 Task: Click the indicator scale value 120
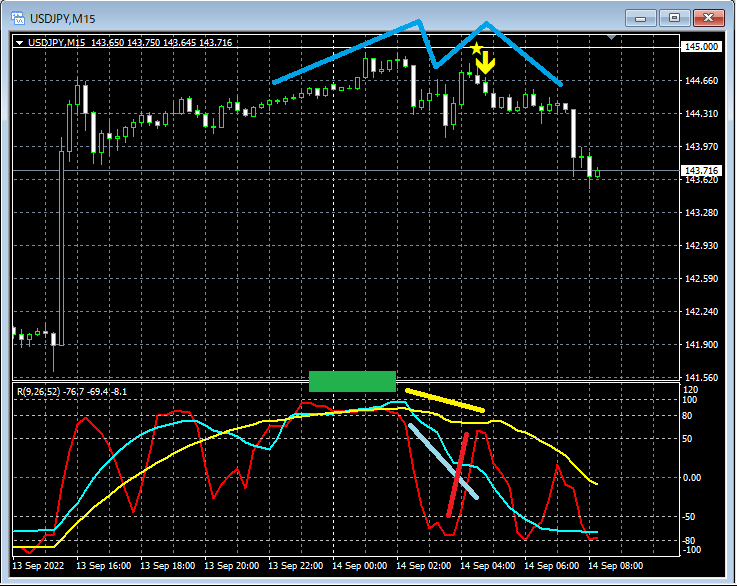[x=690, y=390]
